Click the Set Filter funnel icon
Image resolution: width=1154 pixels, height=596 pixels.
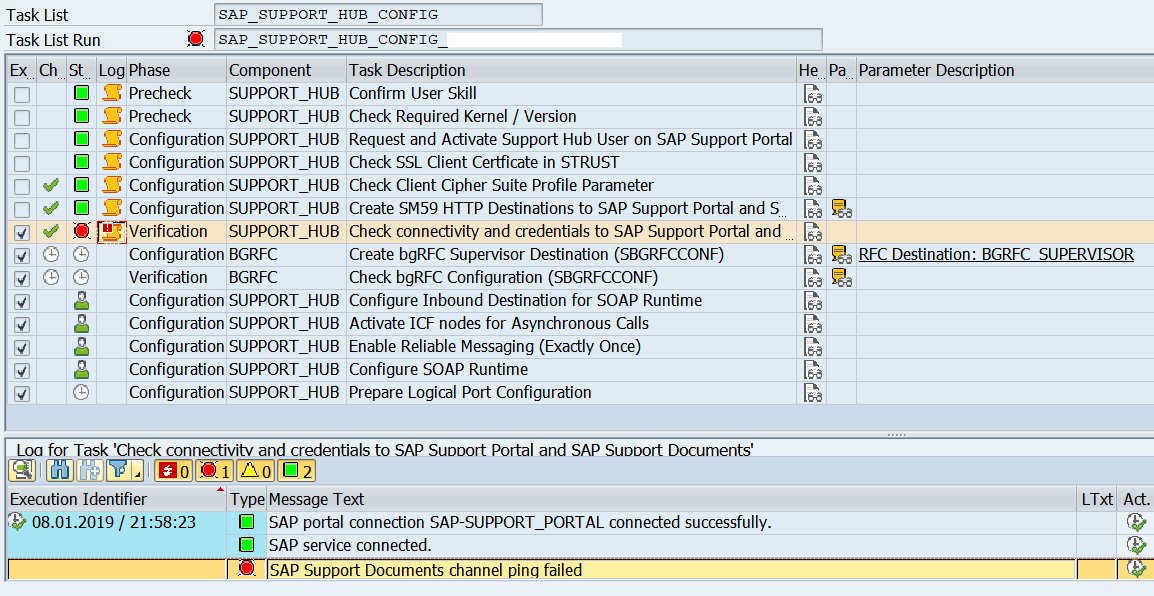point(118,471)
